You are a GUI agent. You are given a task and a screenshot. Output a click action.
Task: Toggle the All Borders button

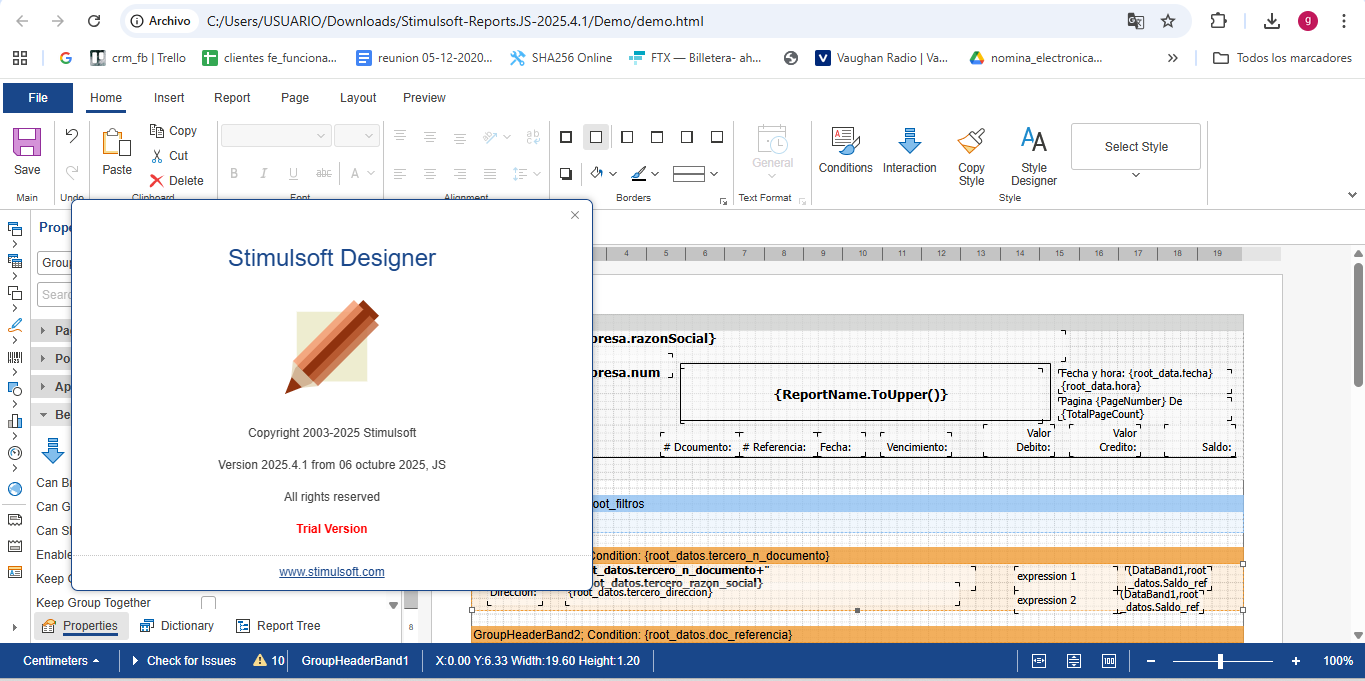pyautogui.click(x=566, y=137)
